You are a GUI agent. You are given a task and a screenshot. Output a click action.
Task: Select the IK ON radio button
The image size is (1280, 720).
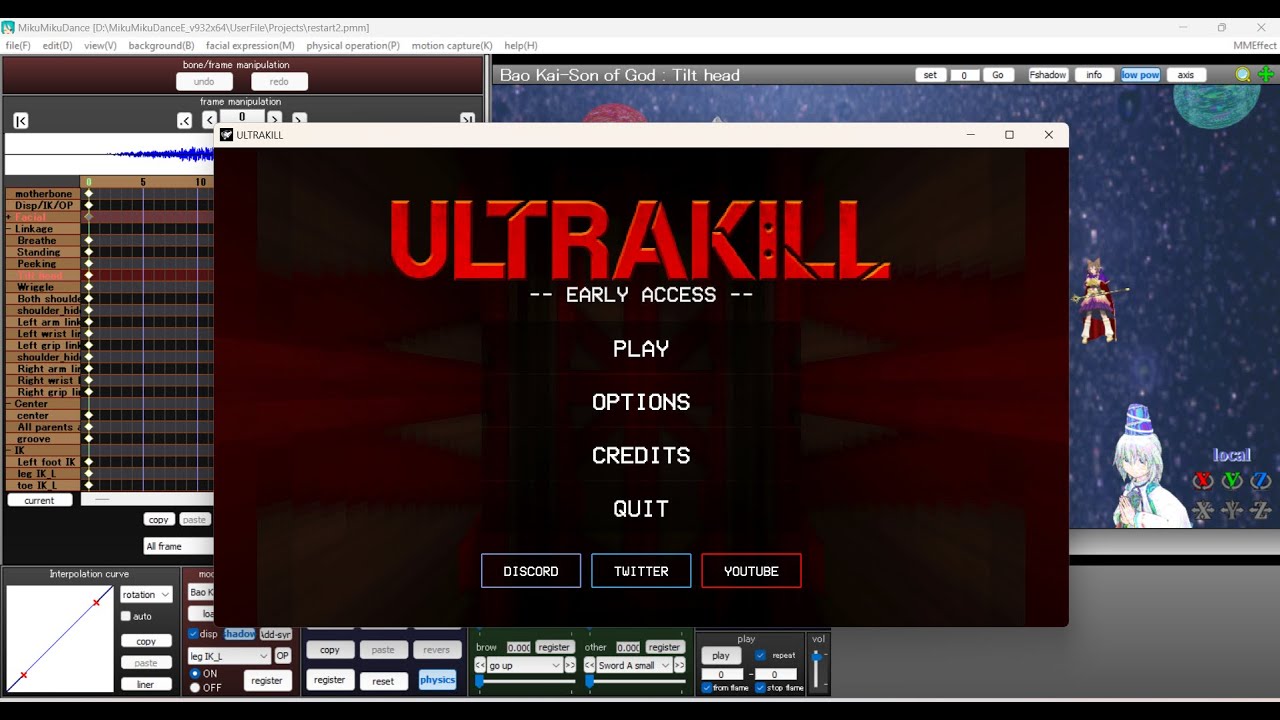(x=195, y=674)
